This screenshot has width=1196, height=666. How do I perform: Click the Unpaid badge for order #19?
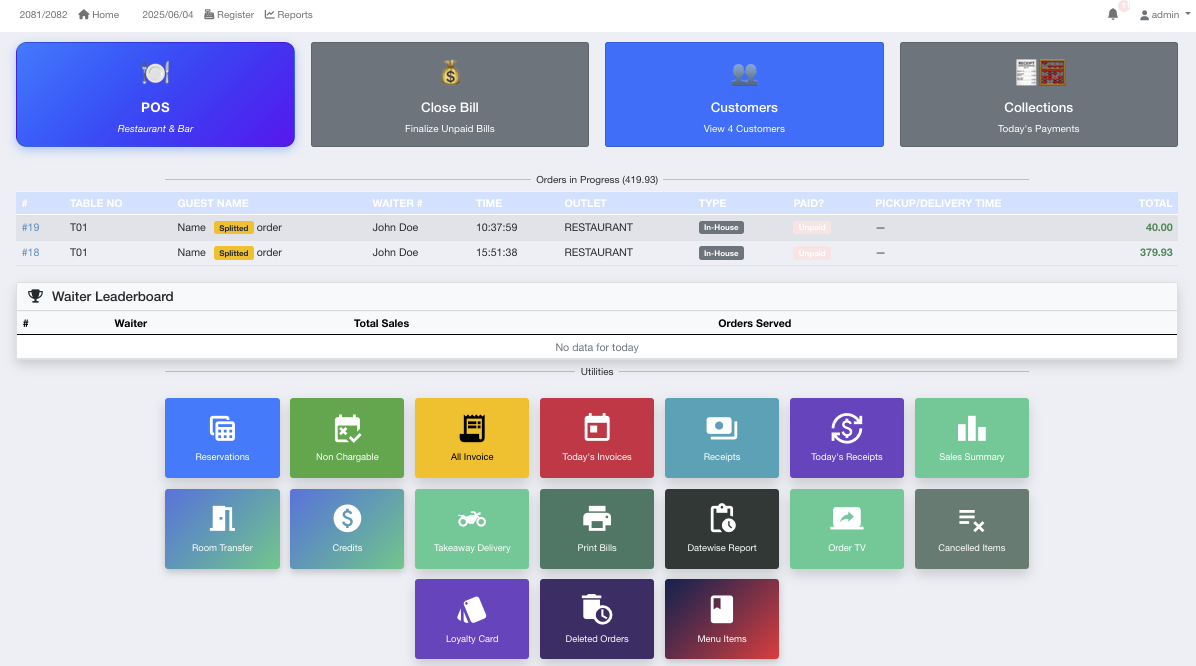tap(812, 227)
